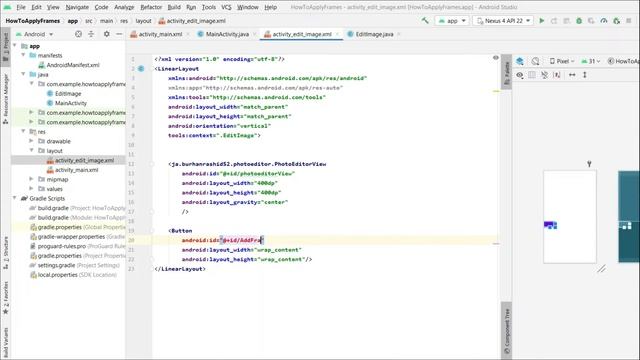
Task: Click the orientation for preview icon
Action: [535, 61]
